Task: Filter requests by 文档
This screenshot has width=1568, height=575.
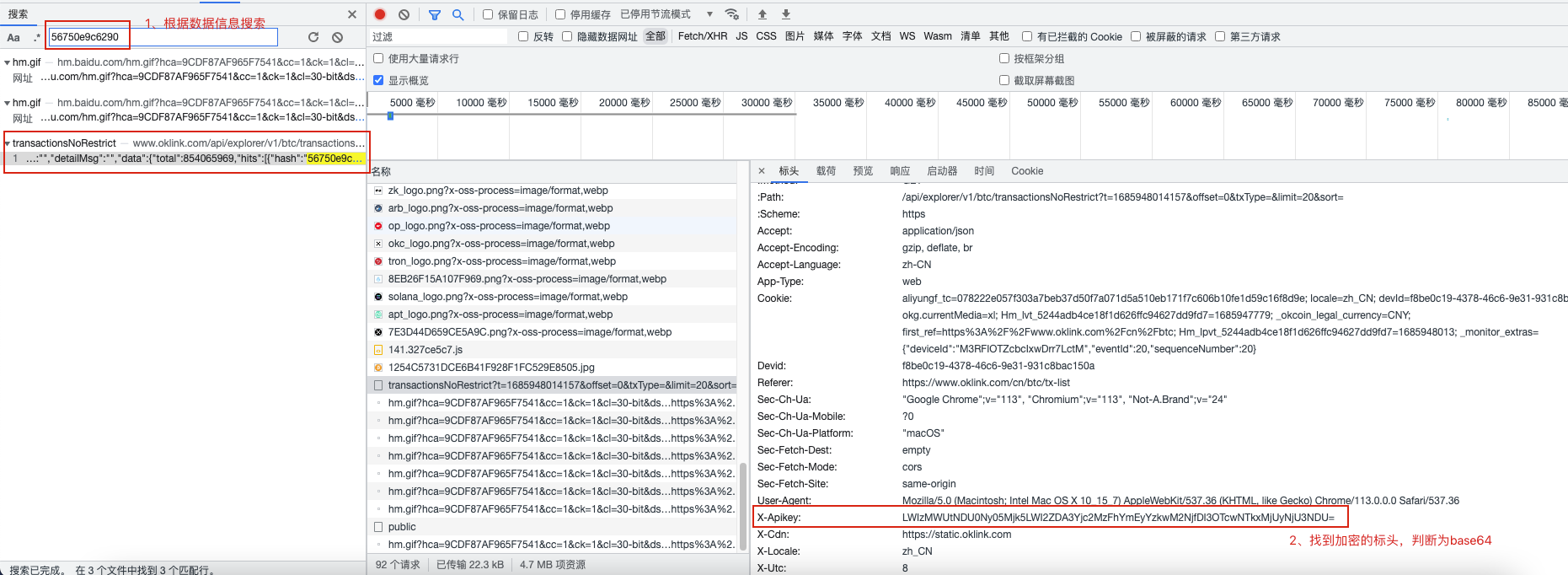Action: (881, 36)
